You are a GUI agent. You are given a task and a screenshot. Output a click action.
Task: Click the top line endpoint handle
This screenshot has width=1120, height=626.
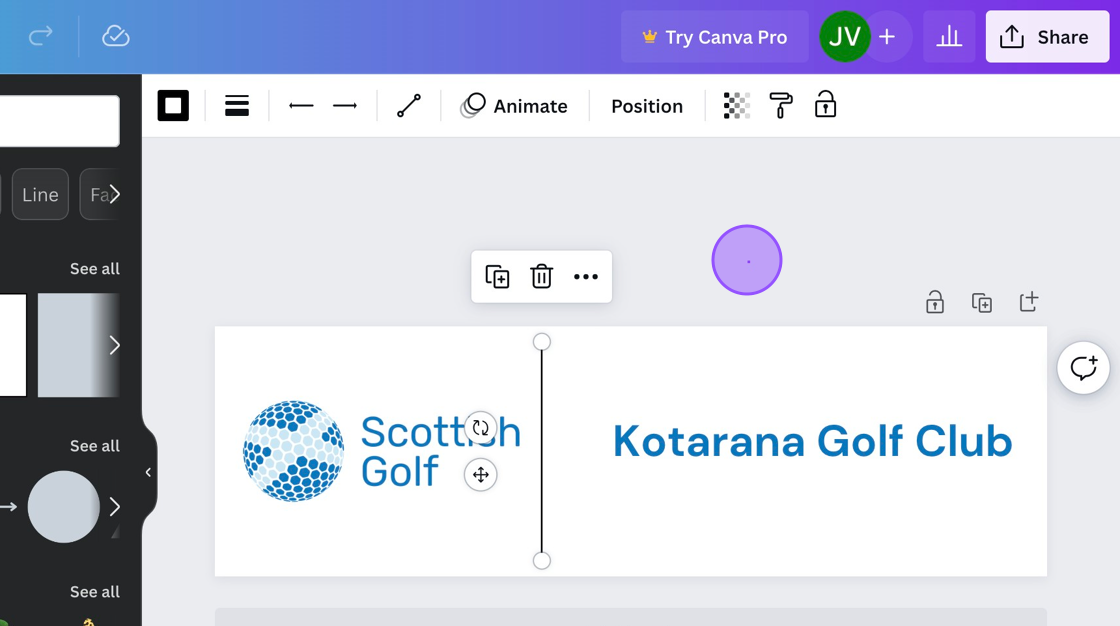click(541, 342)
